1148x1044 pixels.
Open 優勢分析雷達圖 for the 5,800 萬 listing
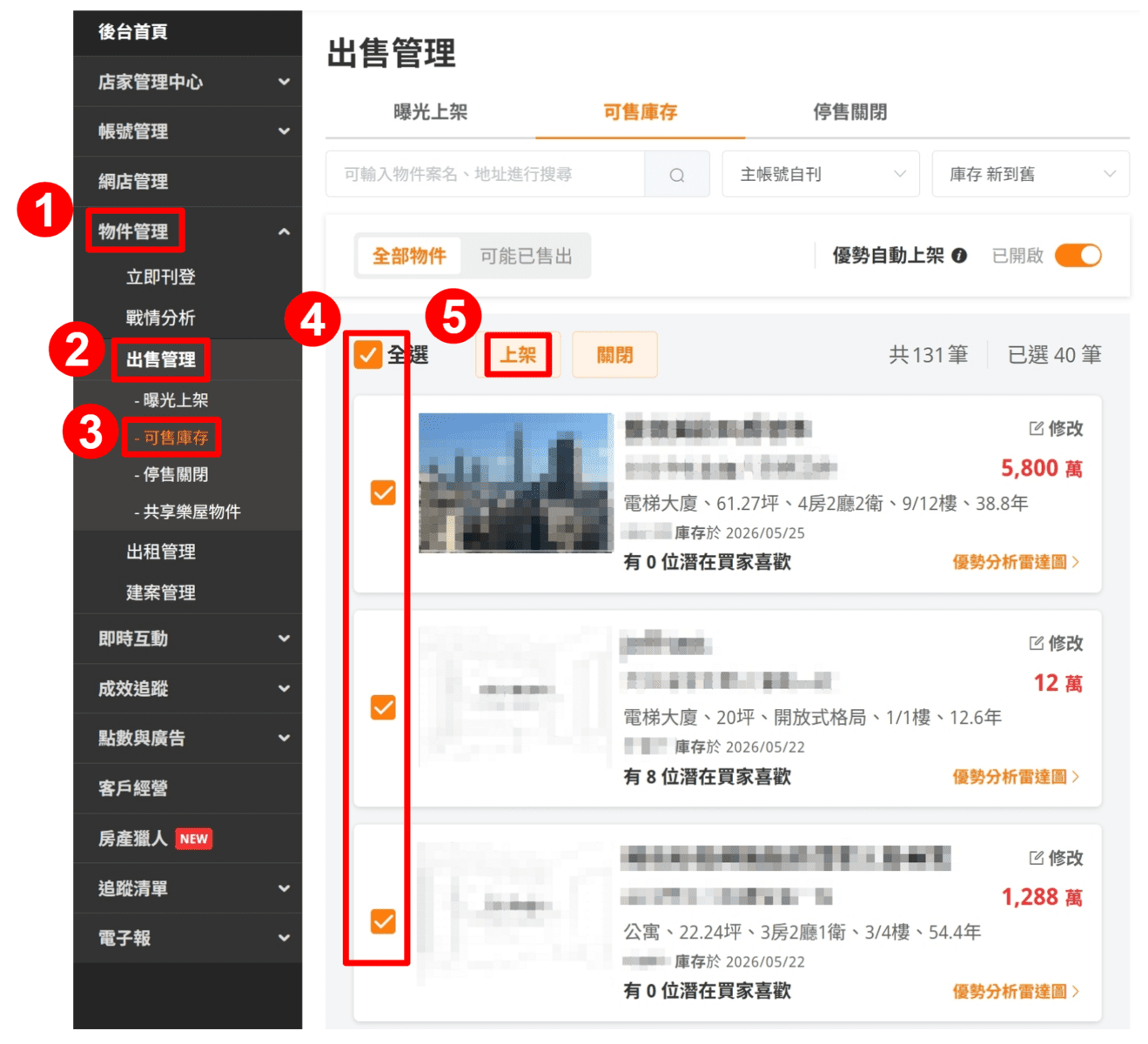tap(1016, 562)
